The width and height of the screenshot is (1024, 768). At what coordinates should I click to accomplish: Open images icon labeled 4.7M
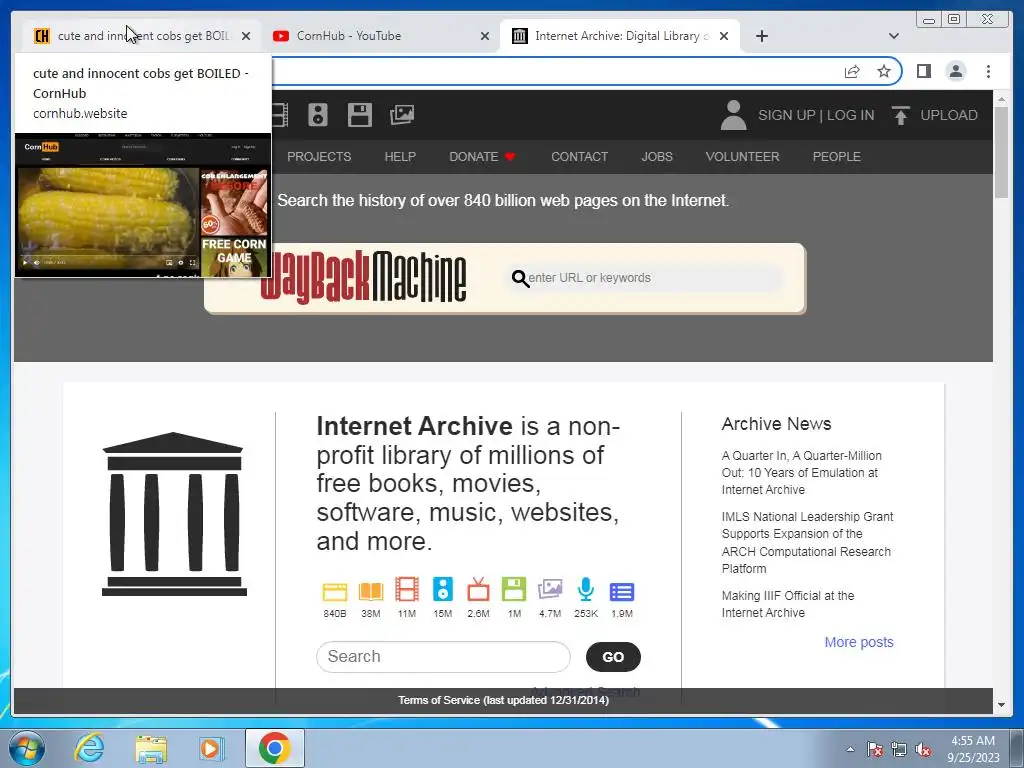pyautogui.click(x=550, y=590)
